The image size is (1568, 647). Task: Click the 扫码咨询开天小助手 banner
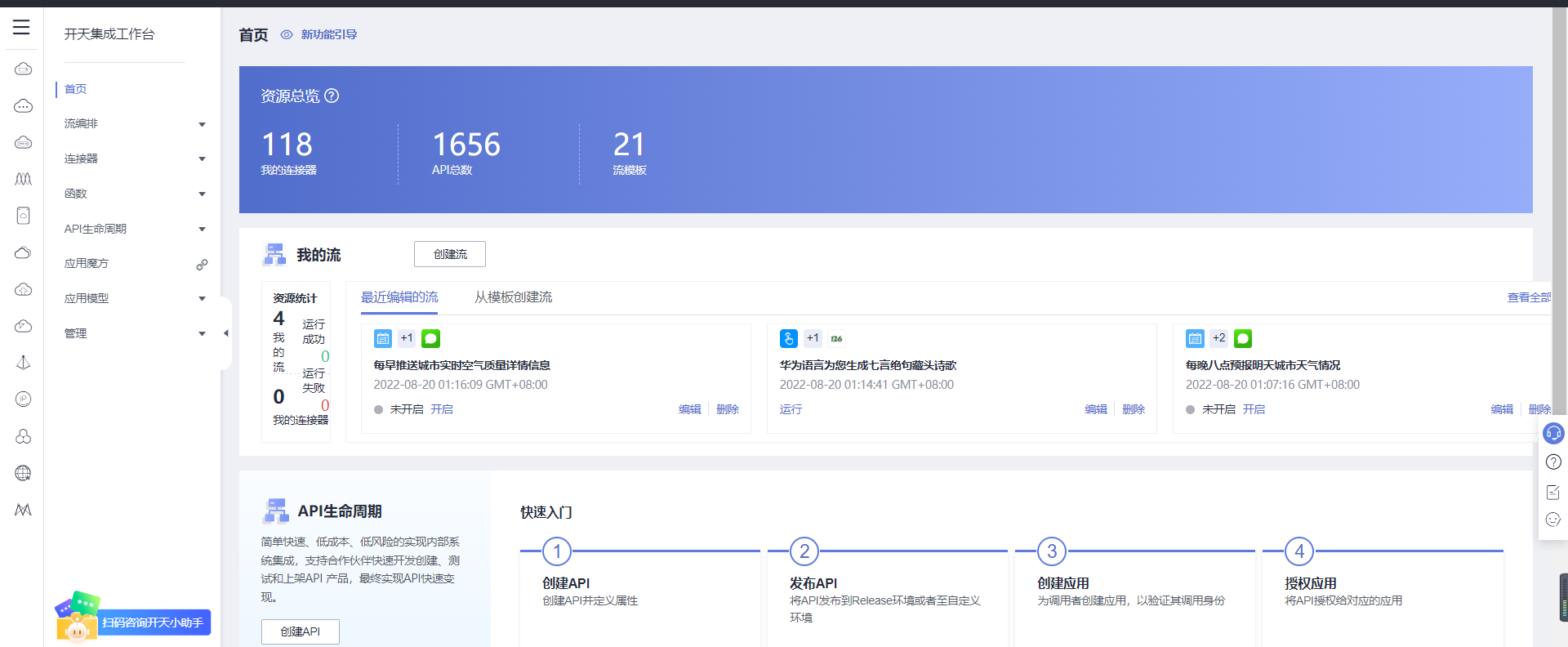[134, 618]
